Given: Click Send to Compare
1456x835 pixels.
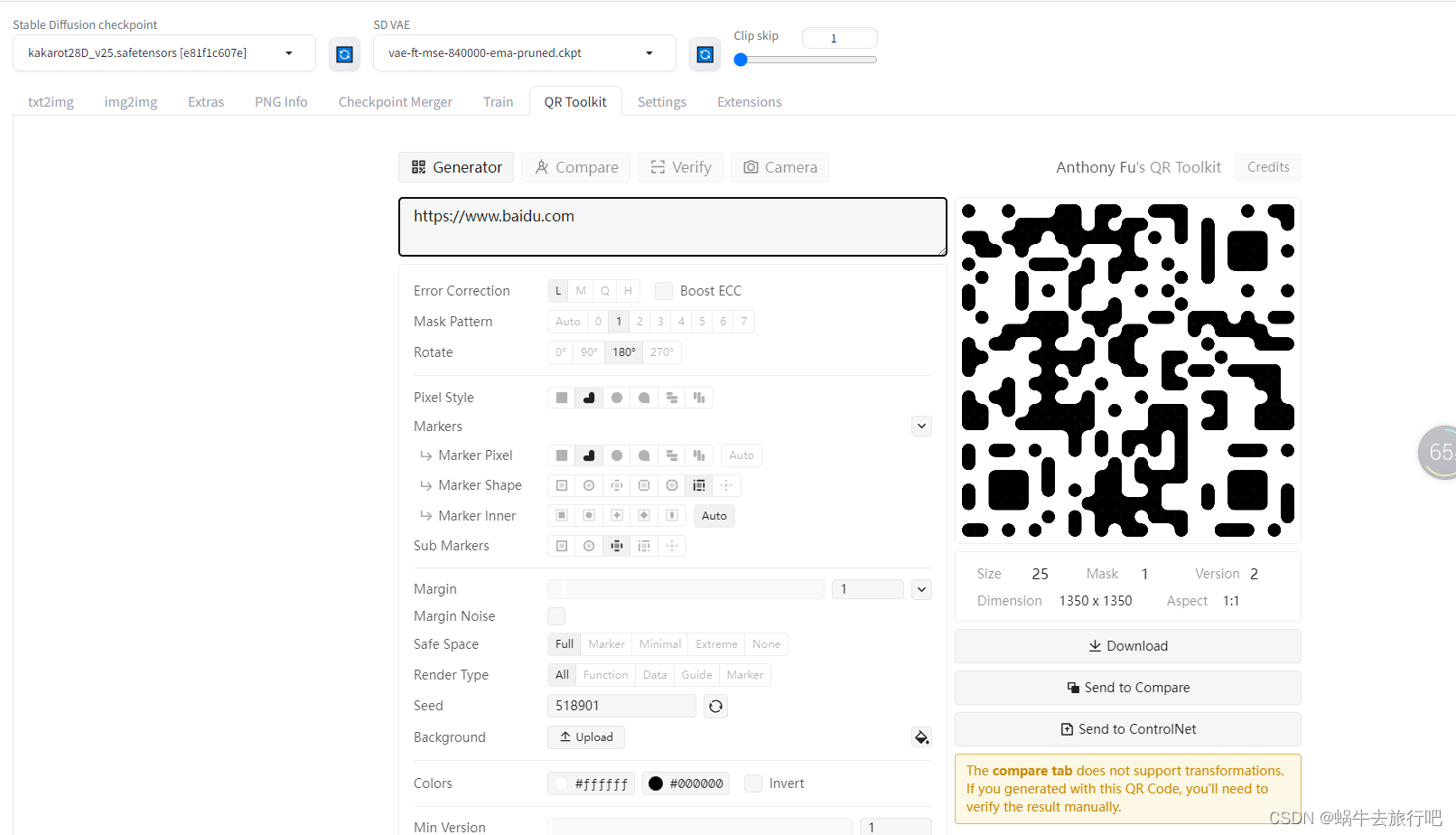Looking at the screenshot, I should click(1128, 688).
